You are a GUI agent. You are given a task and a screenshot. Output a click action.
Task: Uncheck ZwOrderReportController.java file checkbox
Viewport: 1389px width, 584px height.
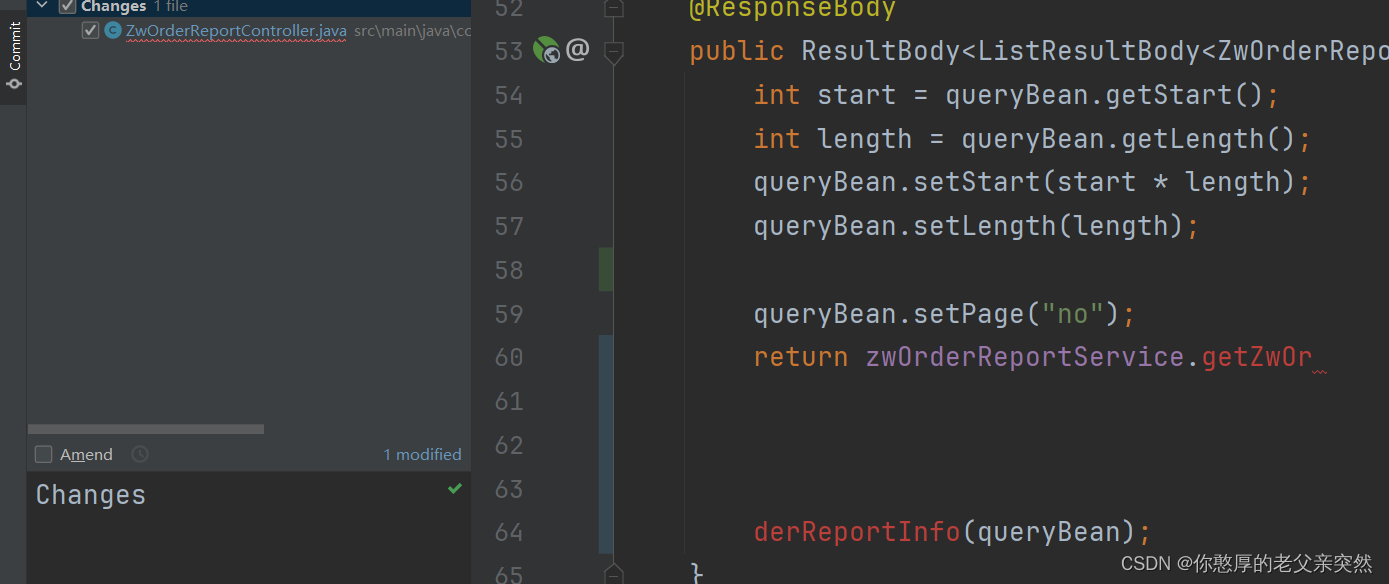coord(91,31)
